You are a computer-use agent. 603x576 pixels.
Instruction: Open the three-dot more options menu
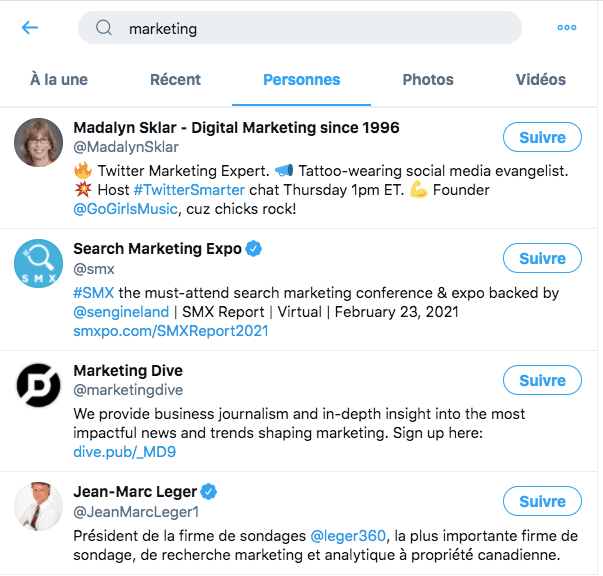[567, 28]
